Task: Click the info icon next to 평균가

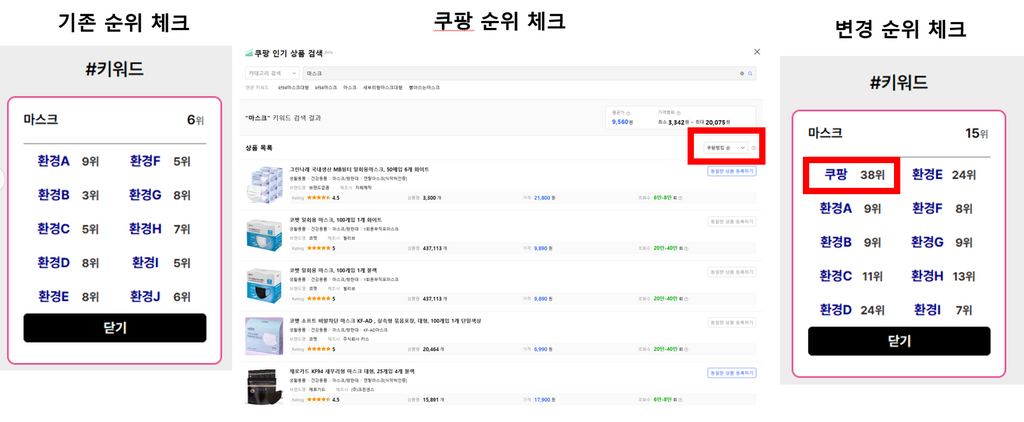Action: 628,113
